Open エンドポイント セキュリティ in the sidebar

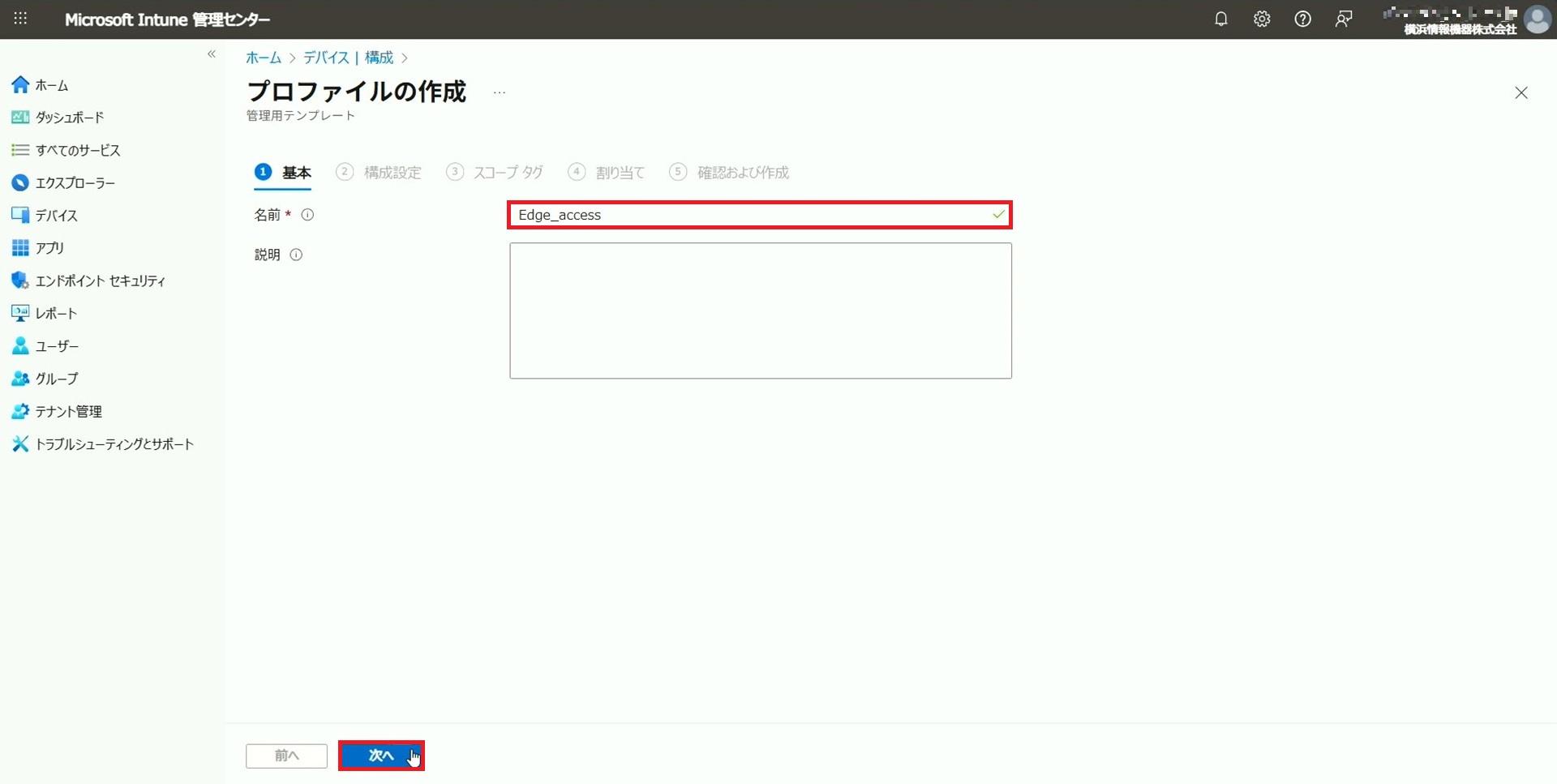tap(100, 281)
